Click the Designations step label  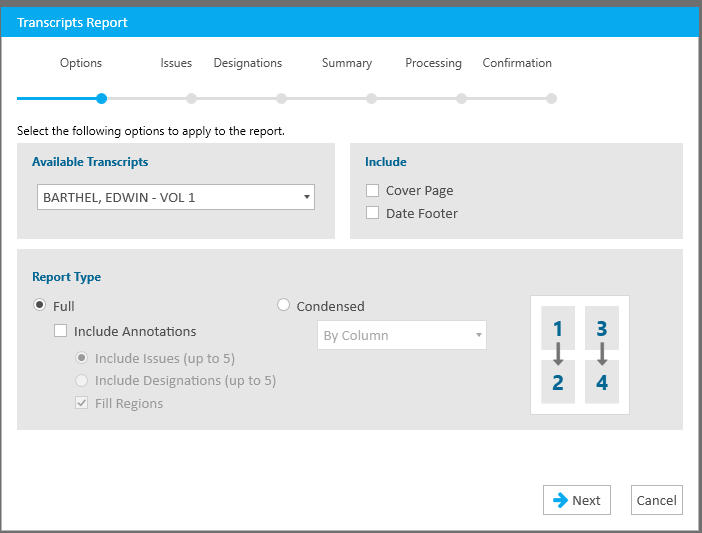248,63
